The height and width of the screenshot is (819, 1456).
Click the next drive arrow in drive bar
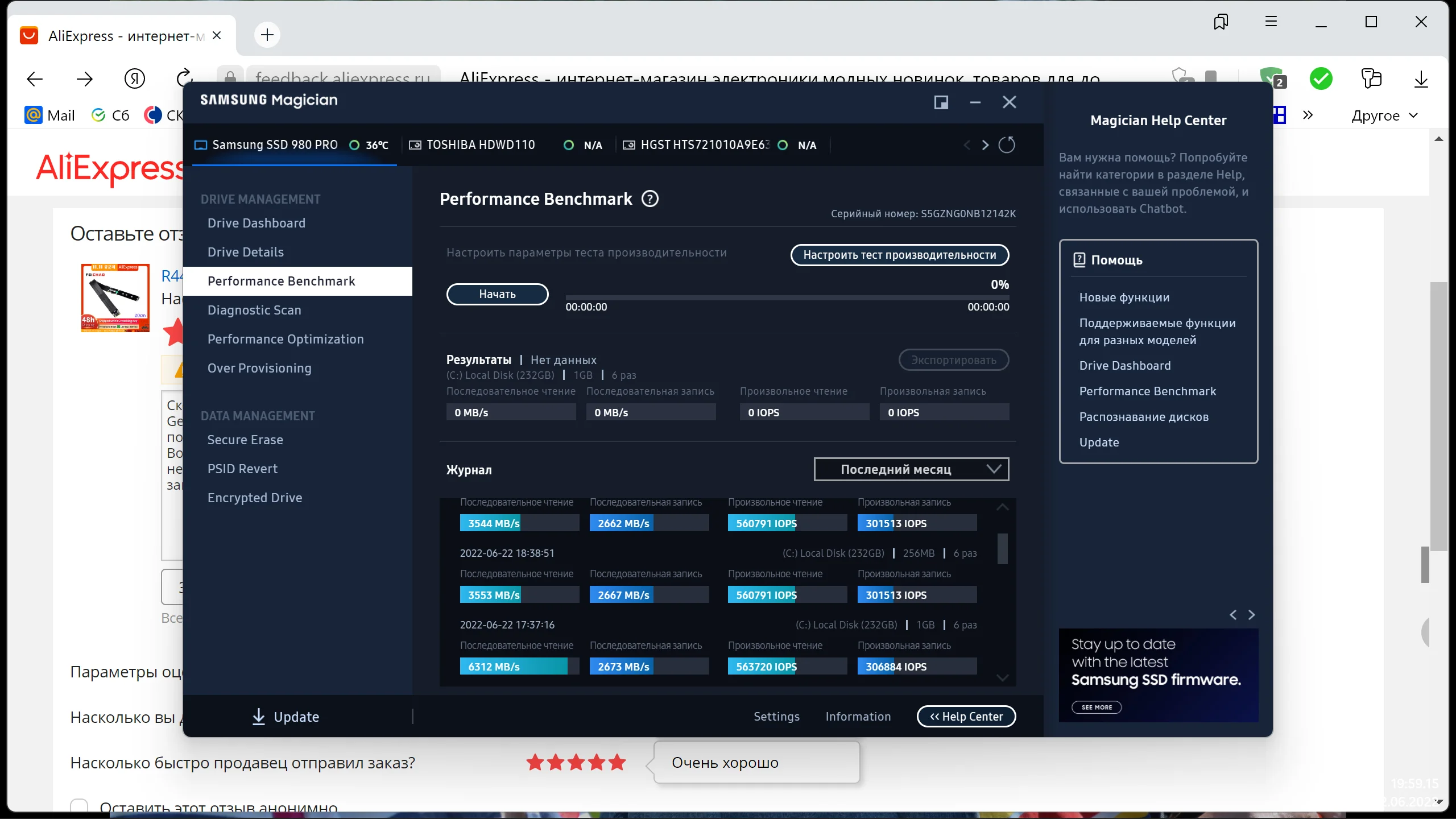tap(985, 145)
